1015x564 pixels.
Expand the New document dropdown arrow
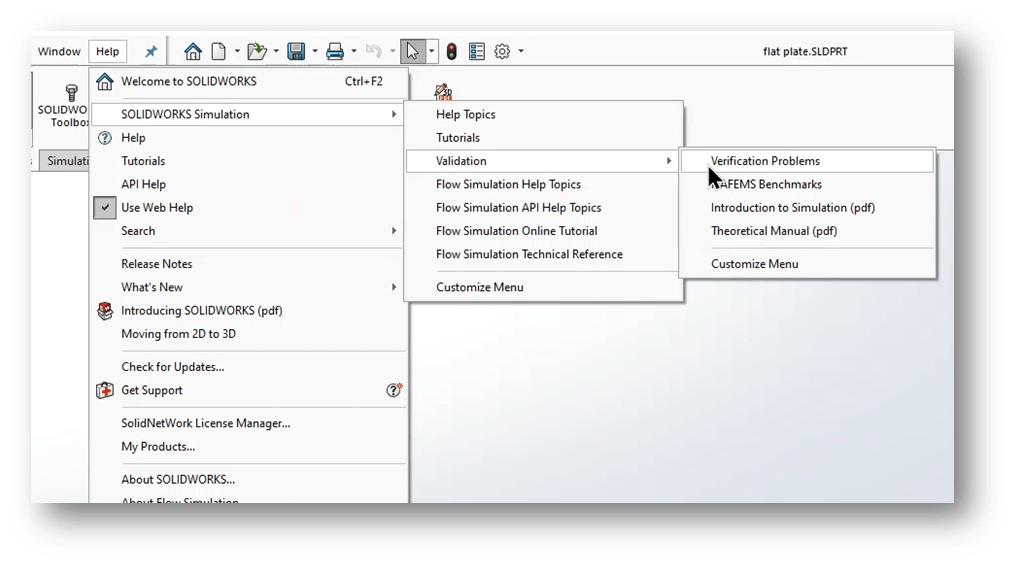tap(237, 51)
